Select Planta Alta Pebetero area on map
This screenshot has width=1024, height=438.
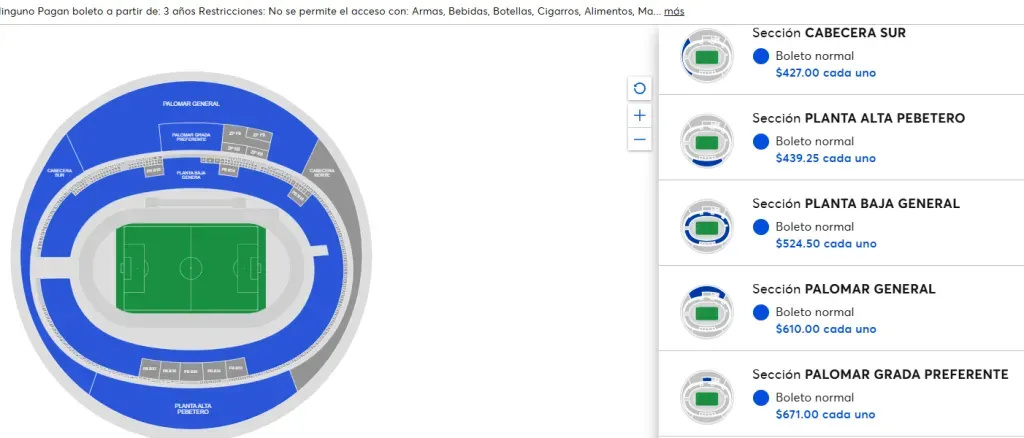189,407
